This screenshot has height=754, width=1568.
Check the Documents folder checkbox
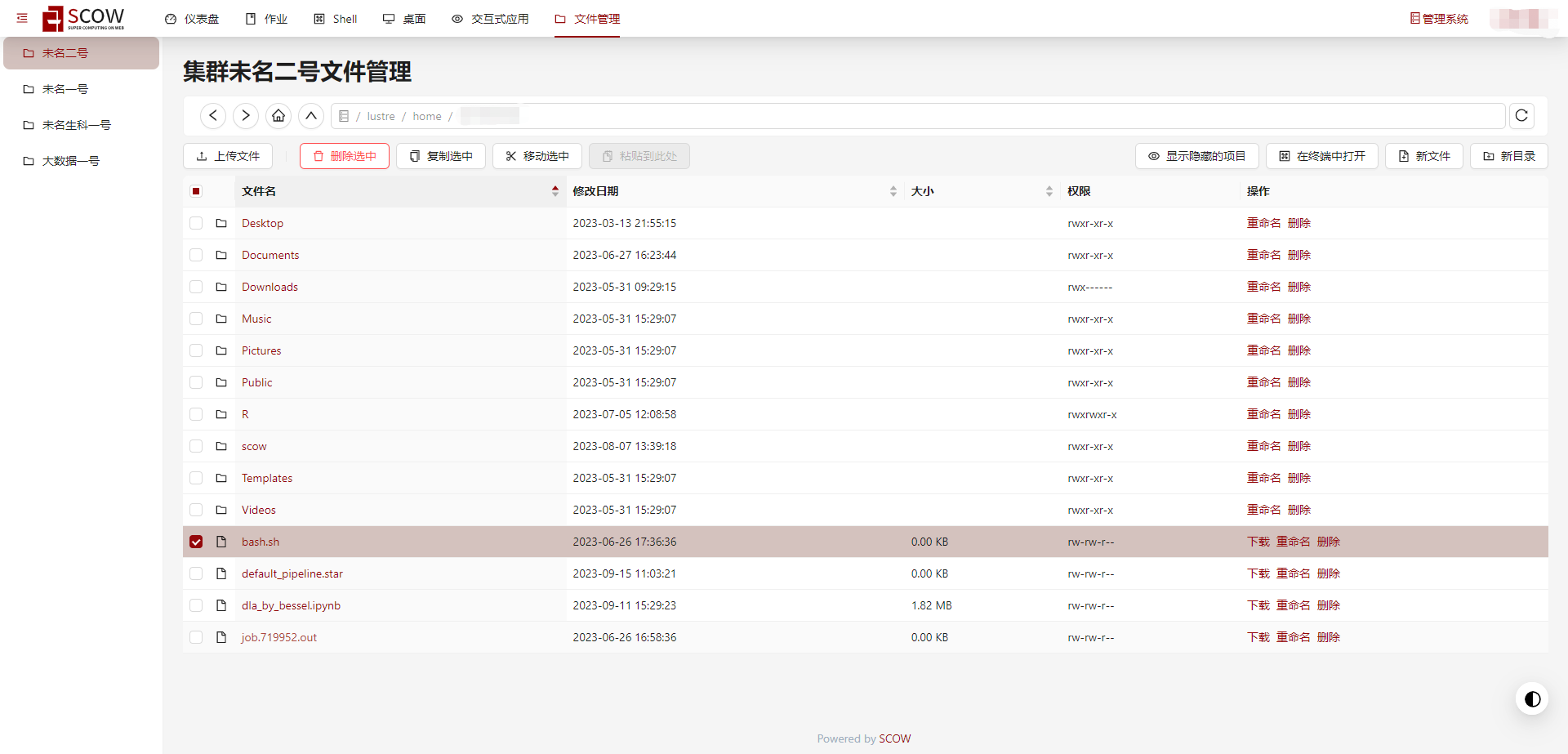pyautogui.click(x=196, y=255)
